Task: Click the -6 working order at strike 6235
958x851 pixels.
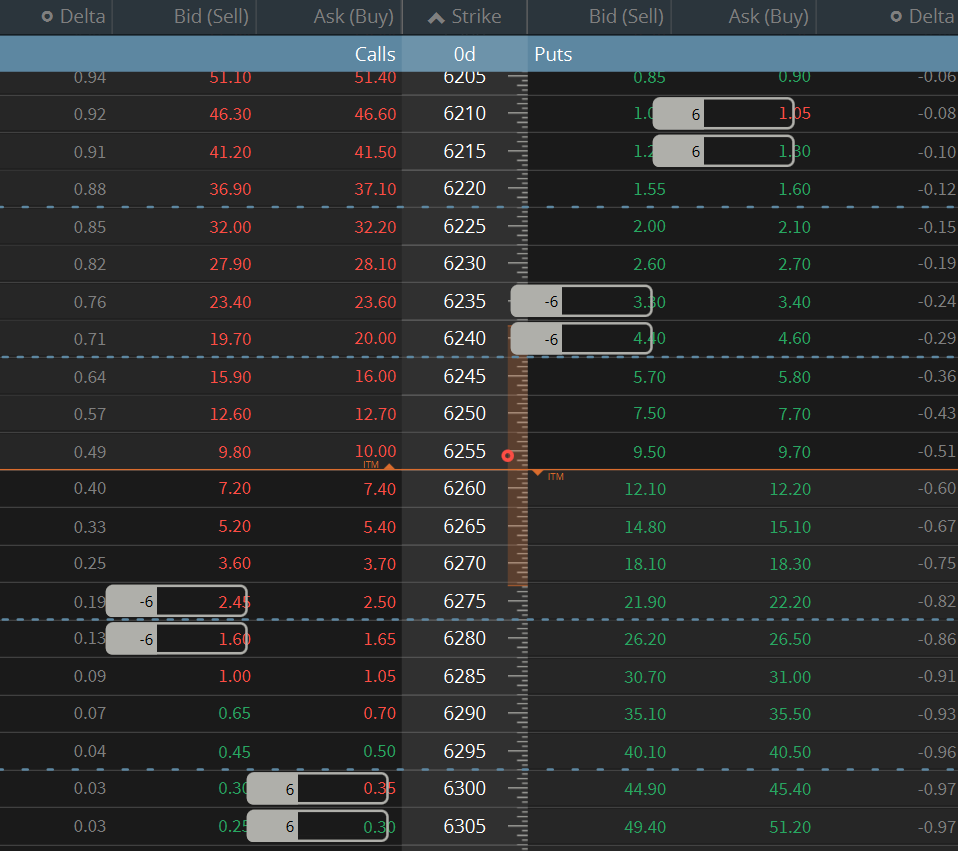Action: pos(549,301)
